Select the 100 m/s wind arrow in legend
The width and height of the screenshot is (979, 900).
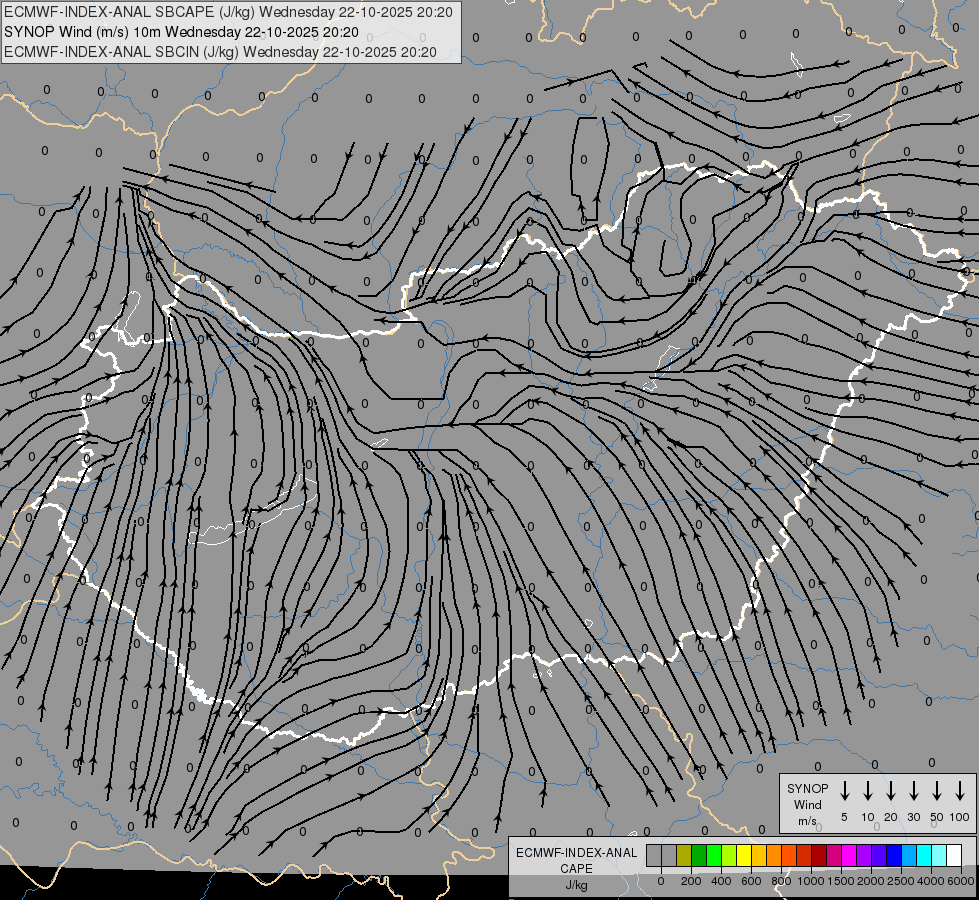[960, 791]
